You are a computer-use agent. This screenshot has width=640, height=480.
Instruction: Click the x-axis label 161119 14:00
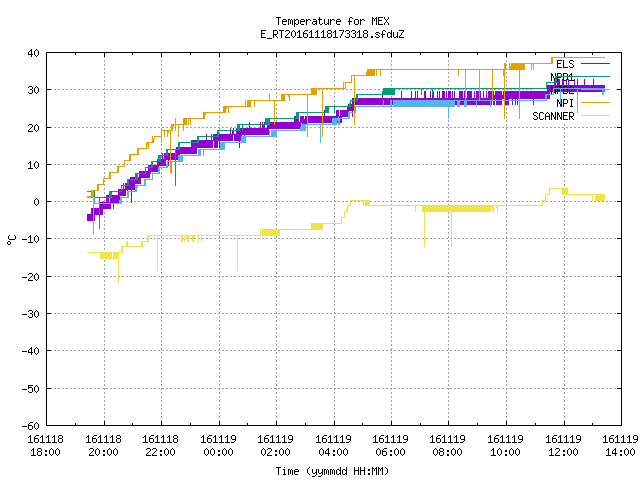point(620,446)
